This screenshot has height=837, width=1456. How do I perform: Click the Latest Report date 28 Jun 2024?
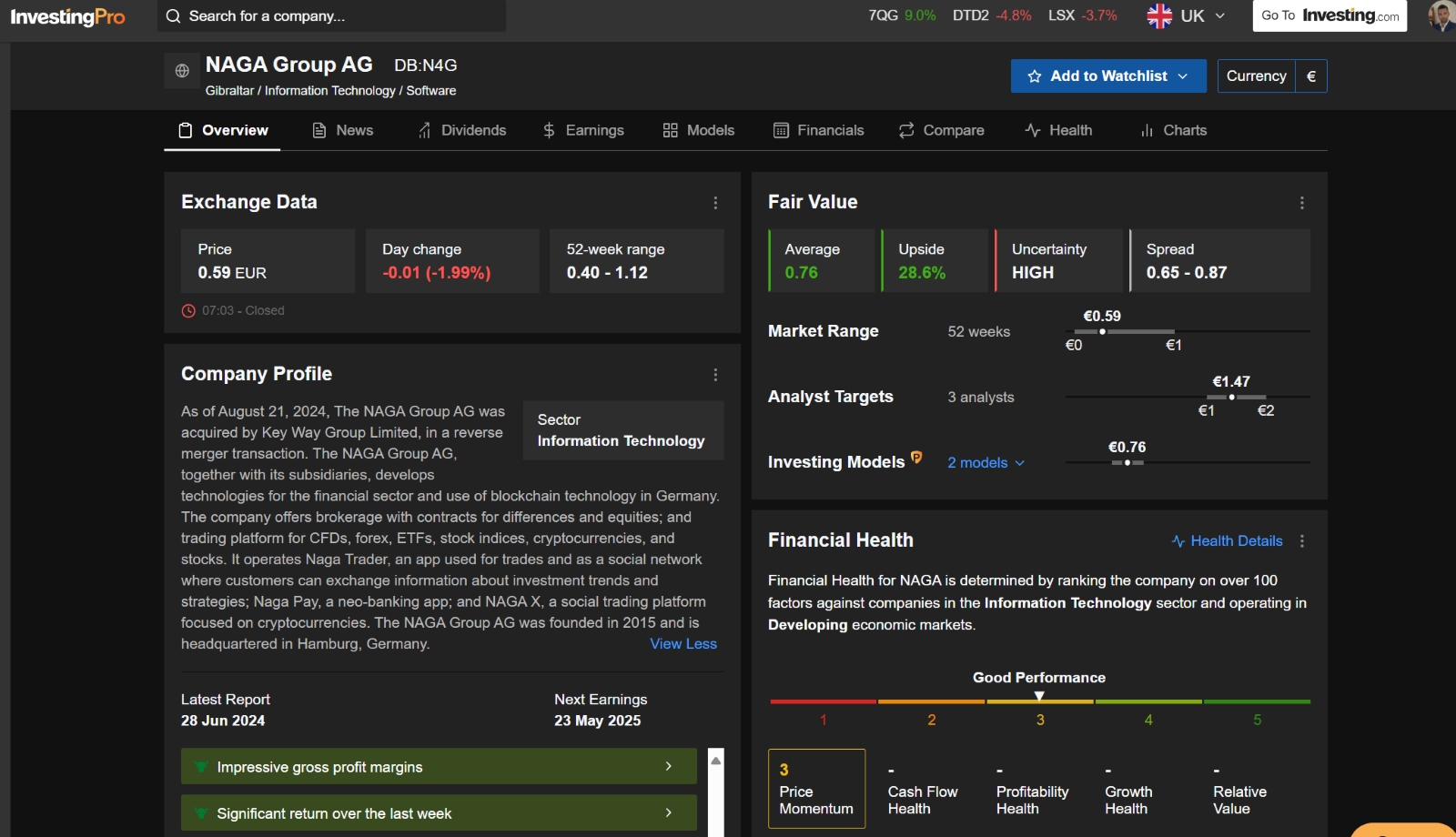point(223,721)
